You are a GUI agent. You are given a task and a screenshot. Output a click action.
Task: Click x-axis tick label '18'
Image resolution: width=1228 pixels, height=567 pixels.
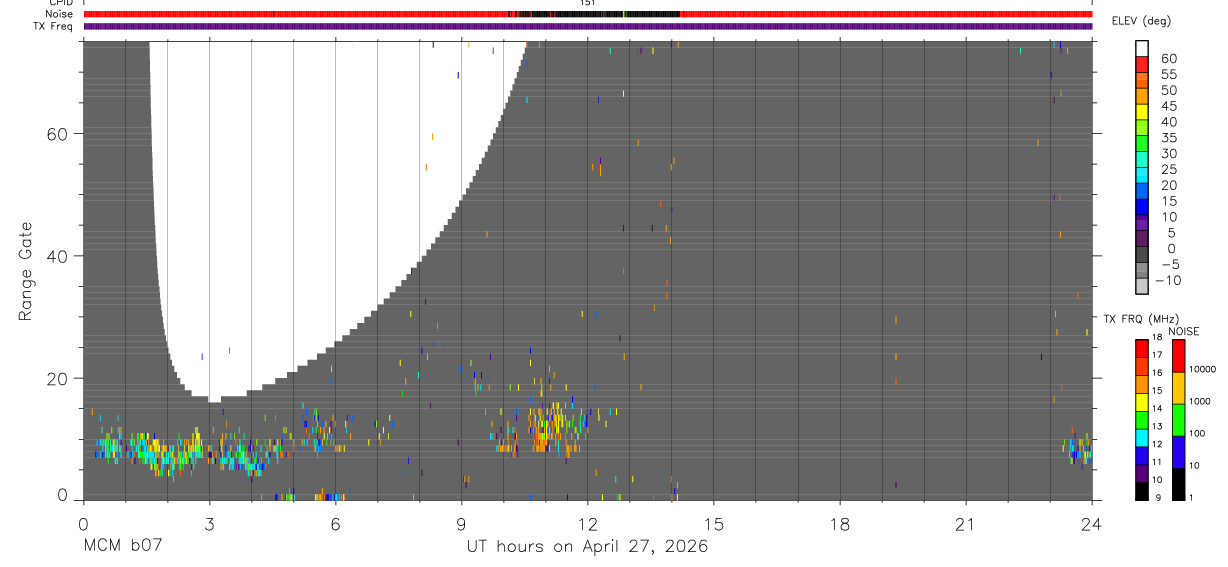click(x=839, y=524)
